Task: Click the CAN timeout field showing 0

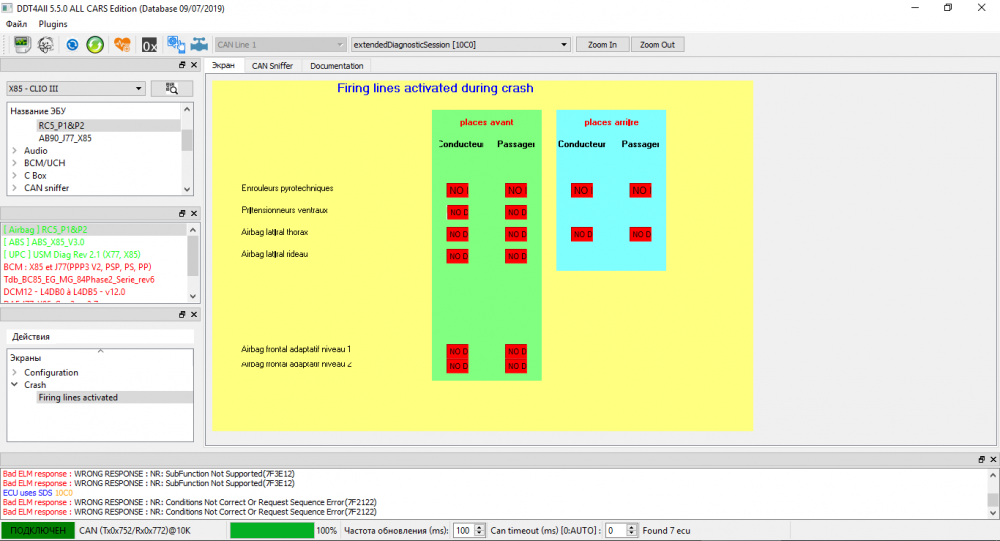Action: (616, 531)
